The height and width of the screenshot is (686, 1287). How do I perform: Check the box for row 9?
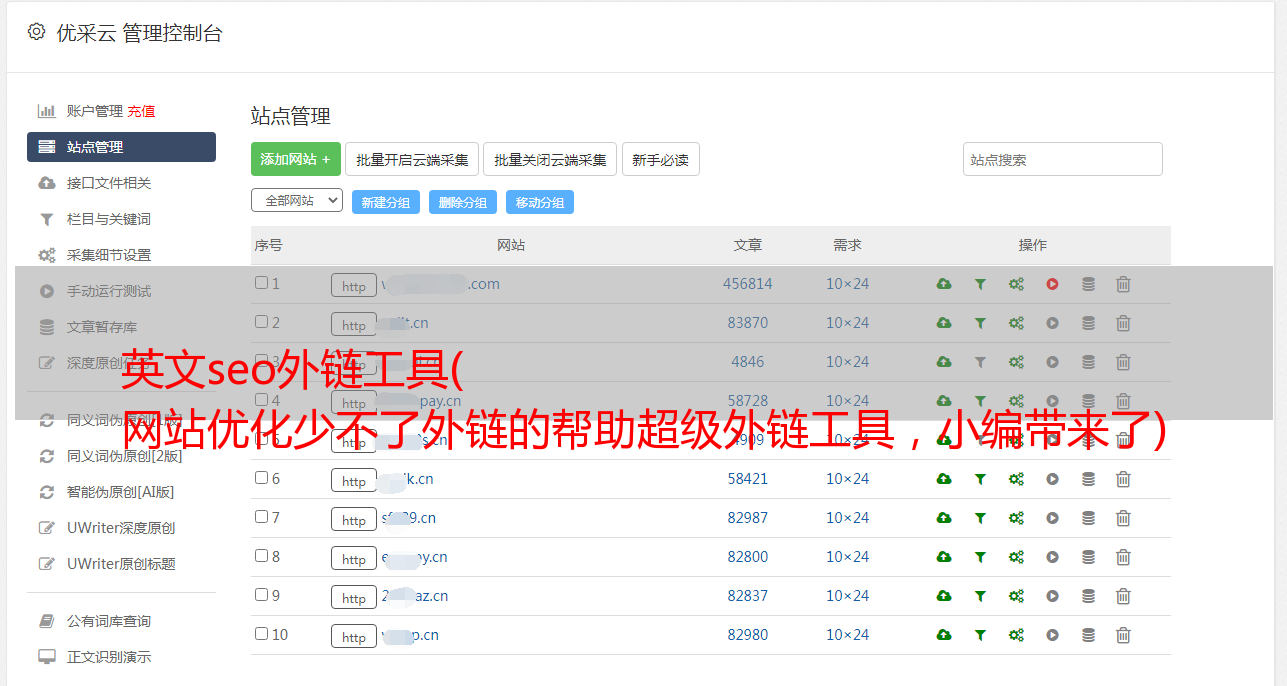point(261,595)
